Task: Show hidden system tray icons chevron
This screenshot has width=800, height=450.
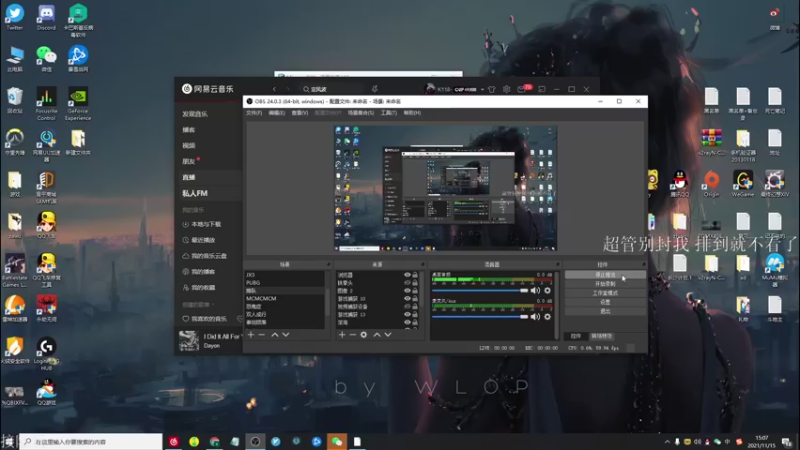Action: [667, 442]
